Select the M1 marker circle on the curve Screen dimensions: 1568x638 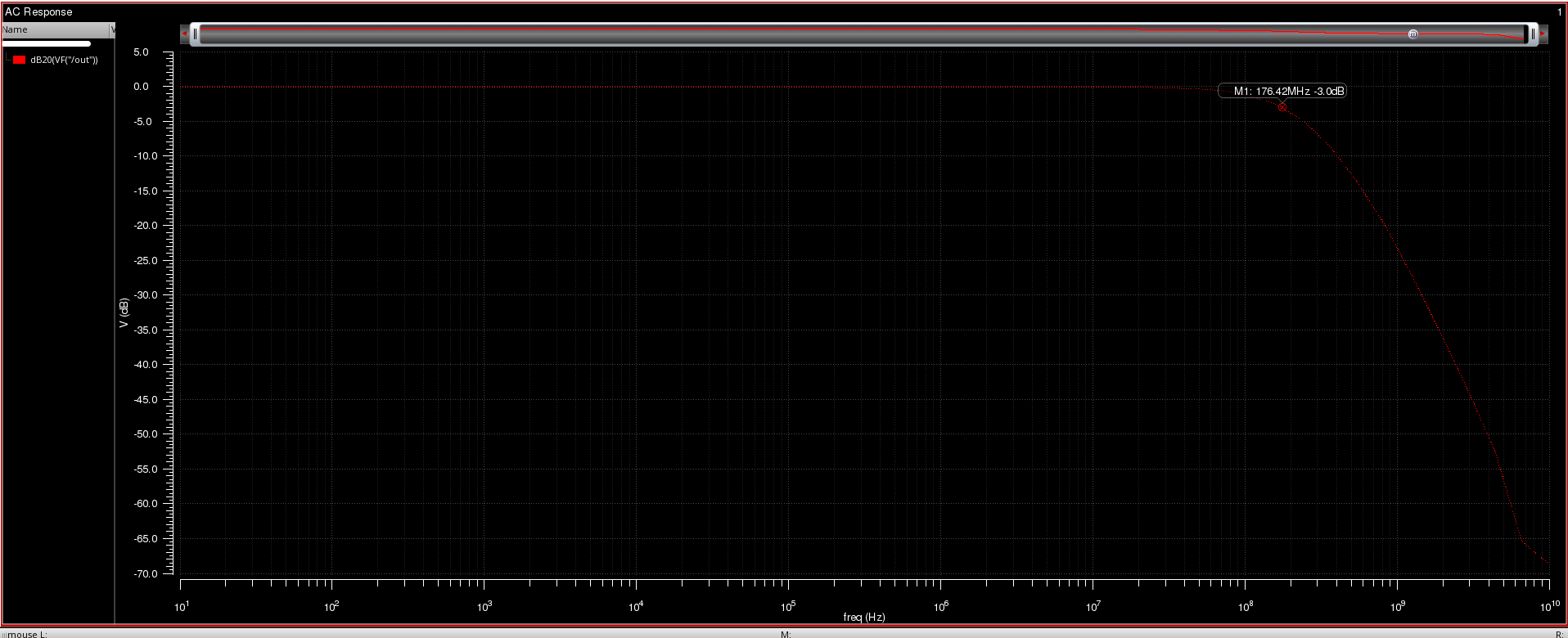(1282, 107)
